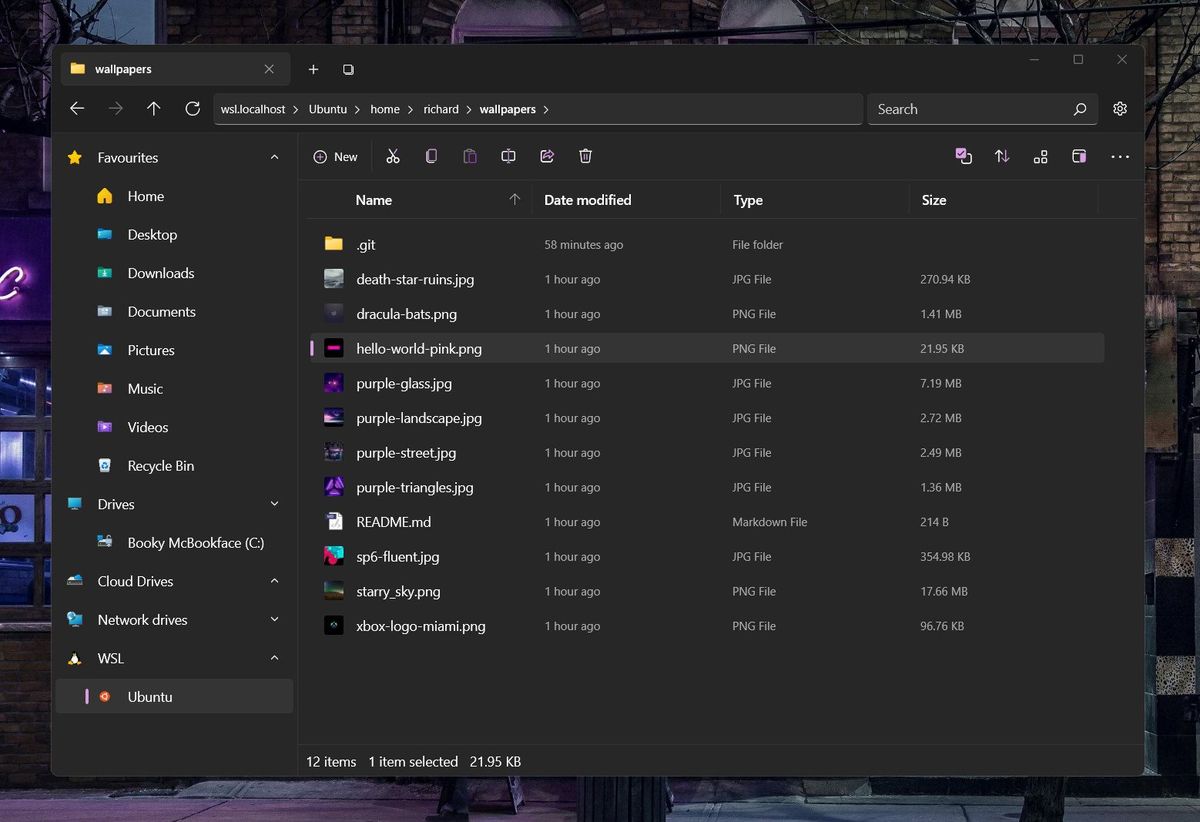Toggle multi-select checkboxes mode
This screenshot has height=822, width=1200.
coord(963,156)
